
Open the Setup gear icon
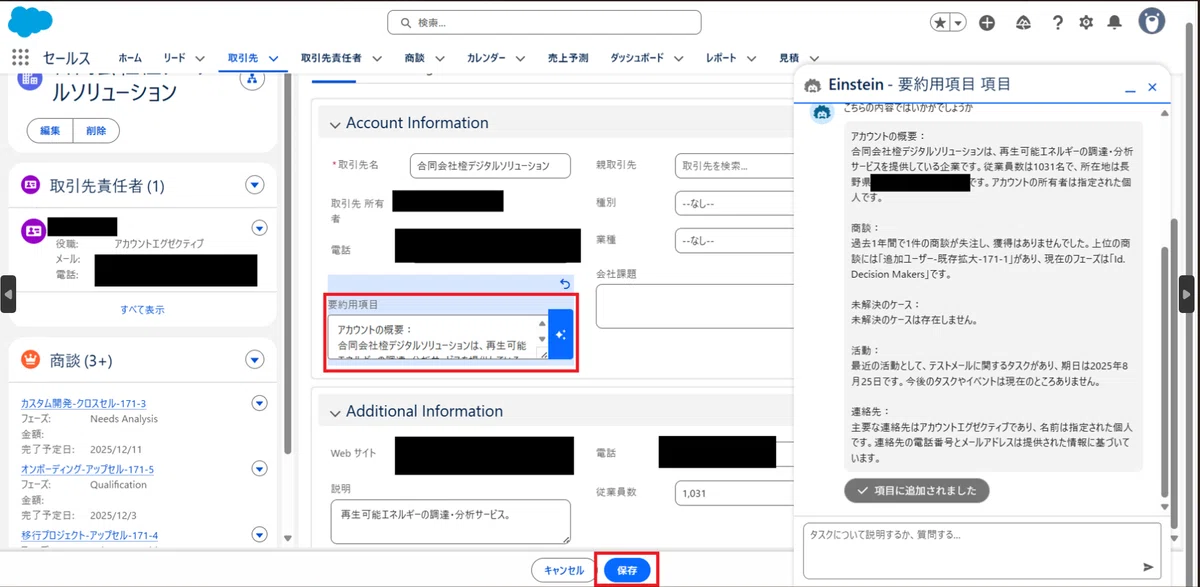click(1086, 22)
